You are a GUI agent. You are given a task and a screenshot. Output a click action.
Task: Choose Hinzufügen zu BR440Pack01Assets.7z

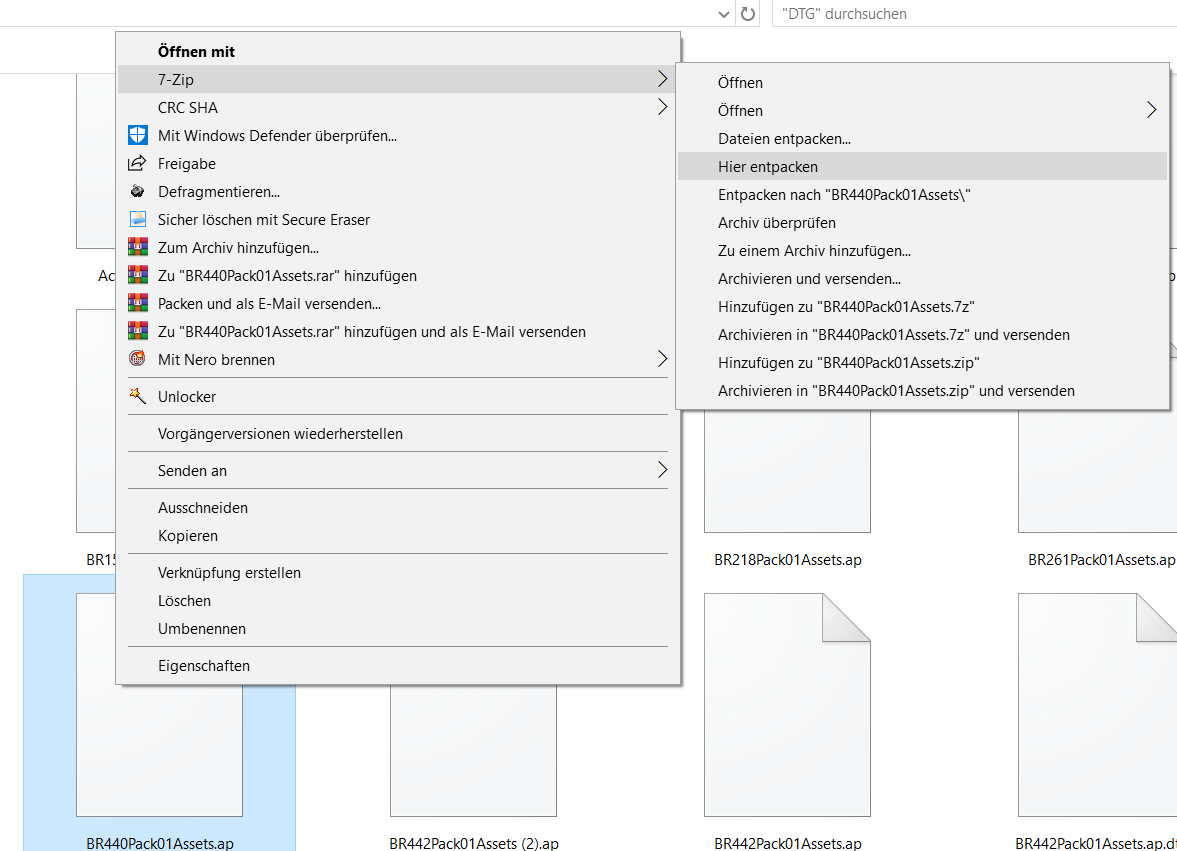click(x=923, y=306)
